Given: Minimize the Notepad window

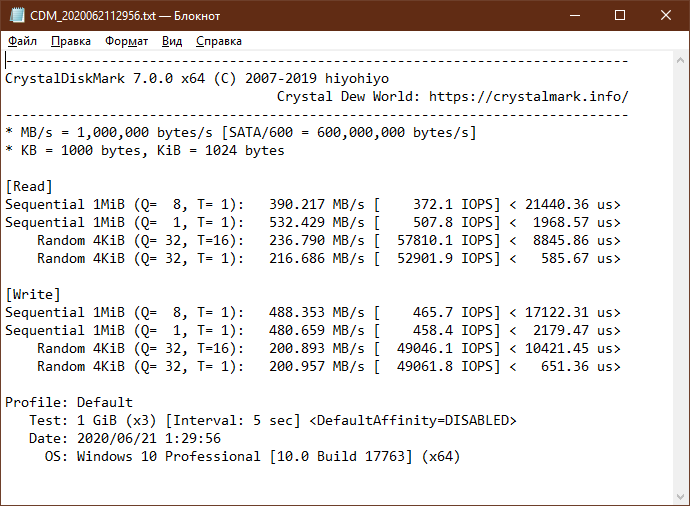Looking at the screenshot, I should click(575, 15).
